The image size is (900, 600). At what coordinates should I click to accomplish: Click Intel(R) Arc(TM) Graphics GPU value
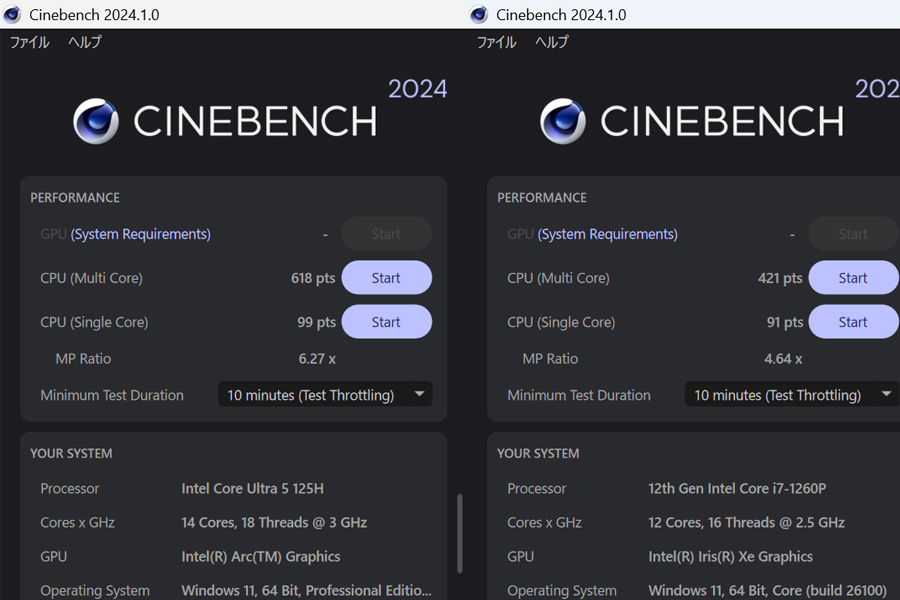pyautogui.click(x=261, y=556)
